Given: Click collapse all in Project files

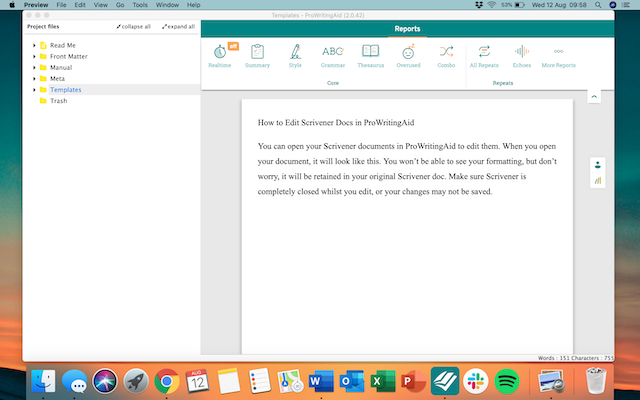Looking at the screenshot, I should click(133, 27).
